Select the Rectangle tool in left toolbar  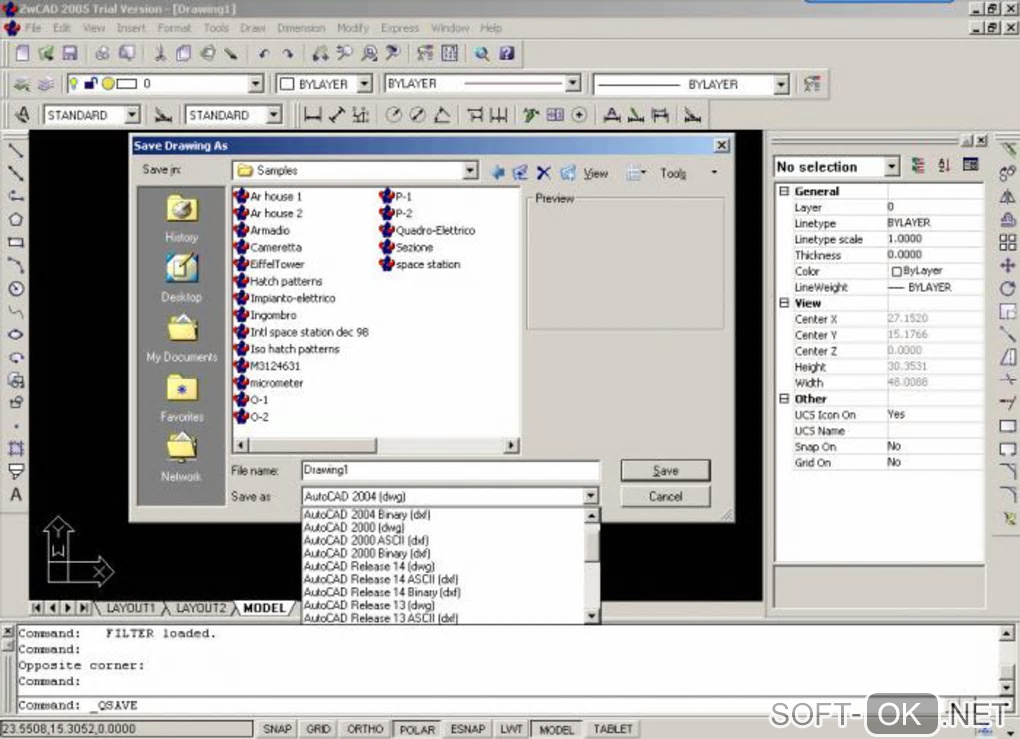coord(16,243)
